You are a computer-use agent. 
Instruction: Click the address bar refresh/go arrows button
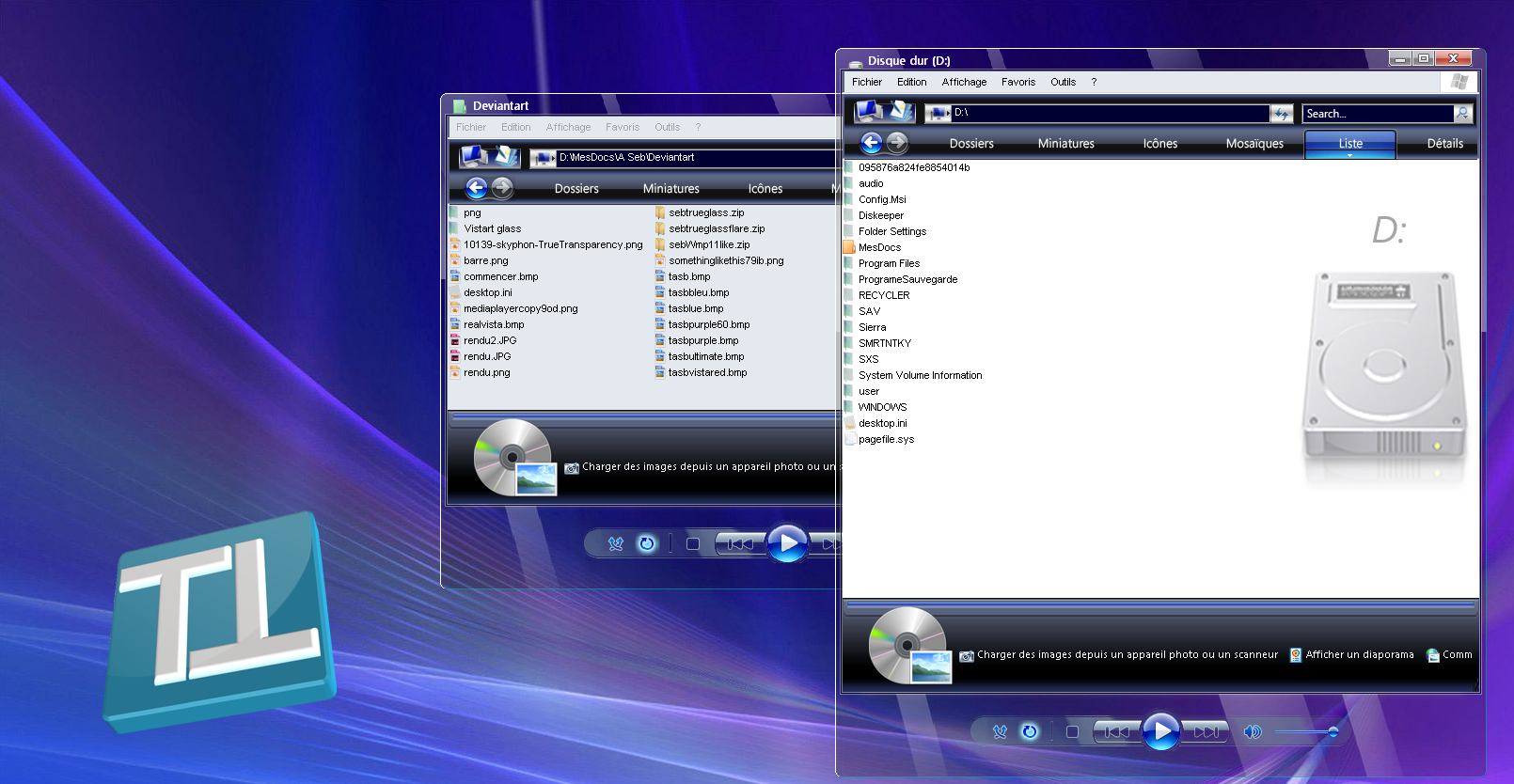1281,114
